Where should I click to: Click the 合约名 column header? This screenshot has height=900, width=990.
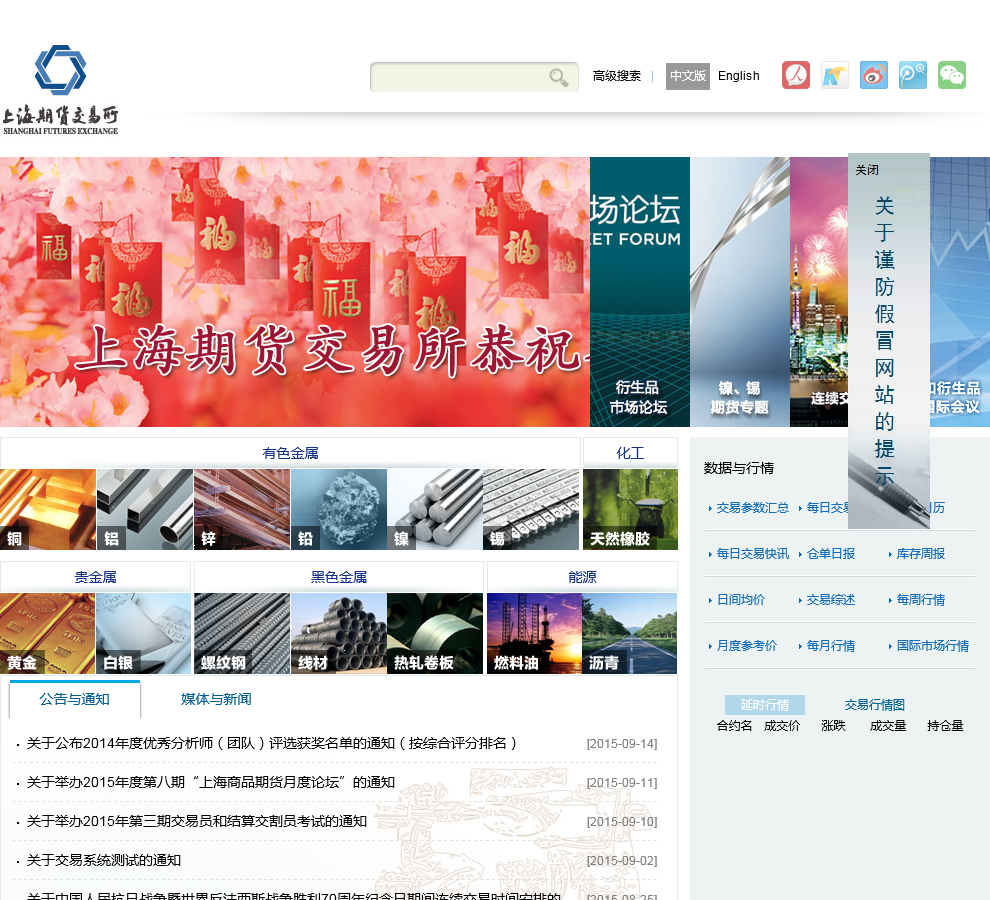(734, 726)
